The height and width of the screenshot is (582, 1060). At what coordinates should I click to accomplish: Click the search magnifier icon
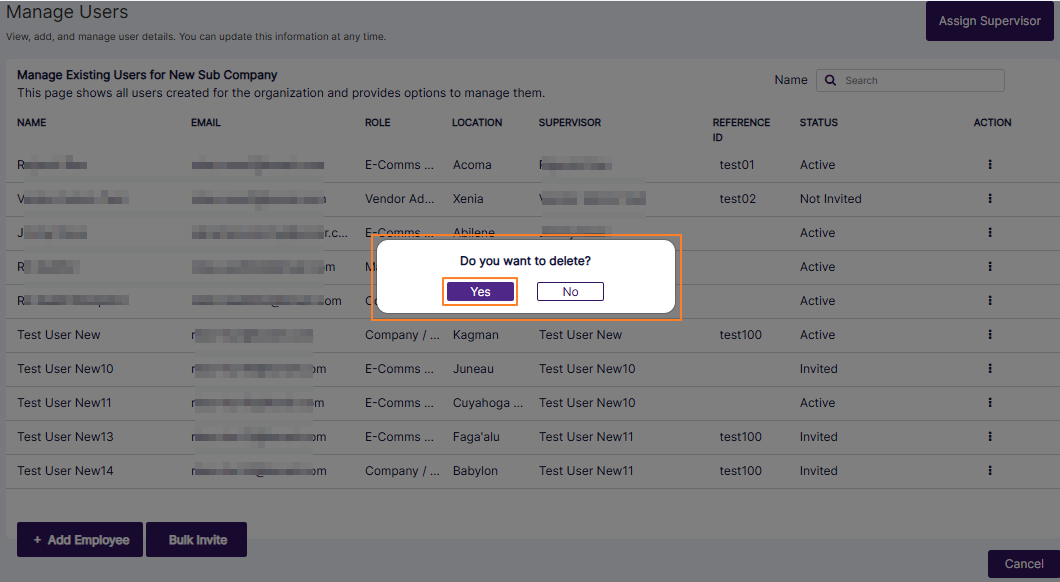tap(830, 80)
